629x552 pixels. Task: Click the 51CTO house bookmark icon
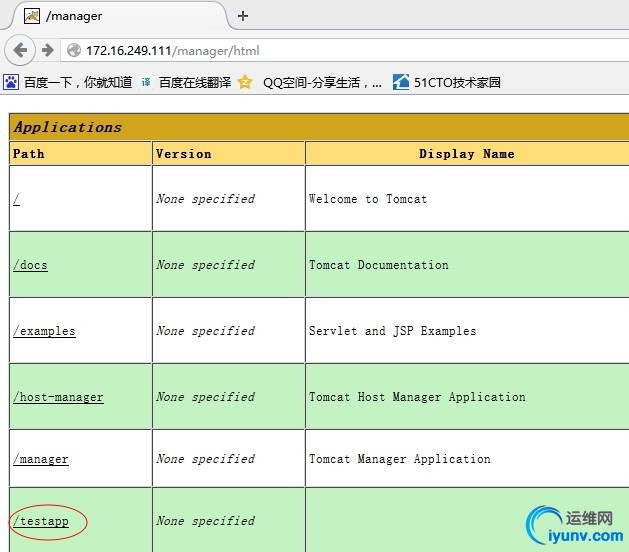[401, 82]
